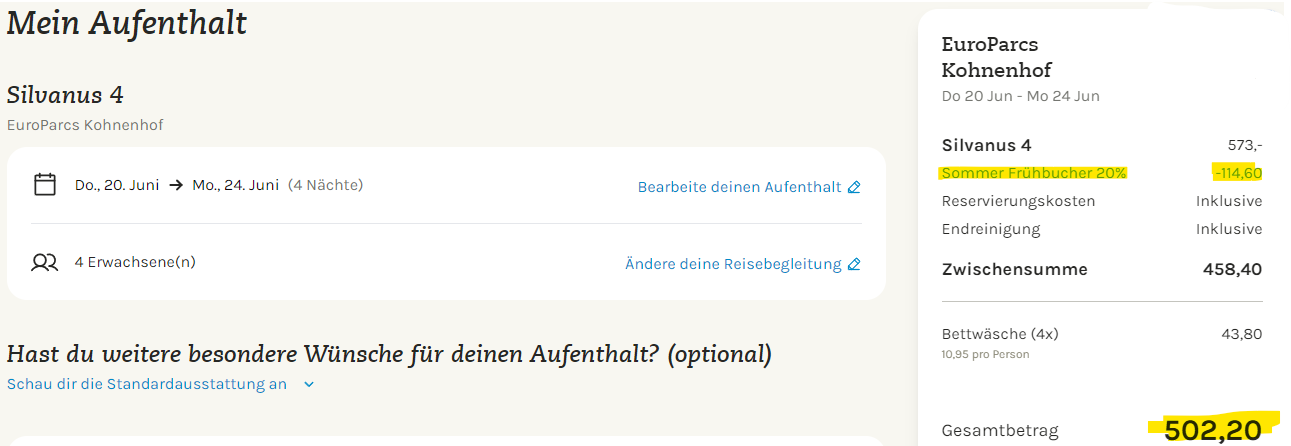Open Schau dir die Standardausstattung an
This screenshot has width=1291, height=446.
(147, 384)
